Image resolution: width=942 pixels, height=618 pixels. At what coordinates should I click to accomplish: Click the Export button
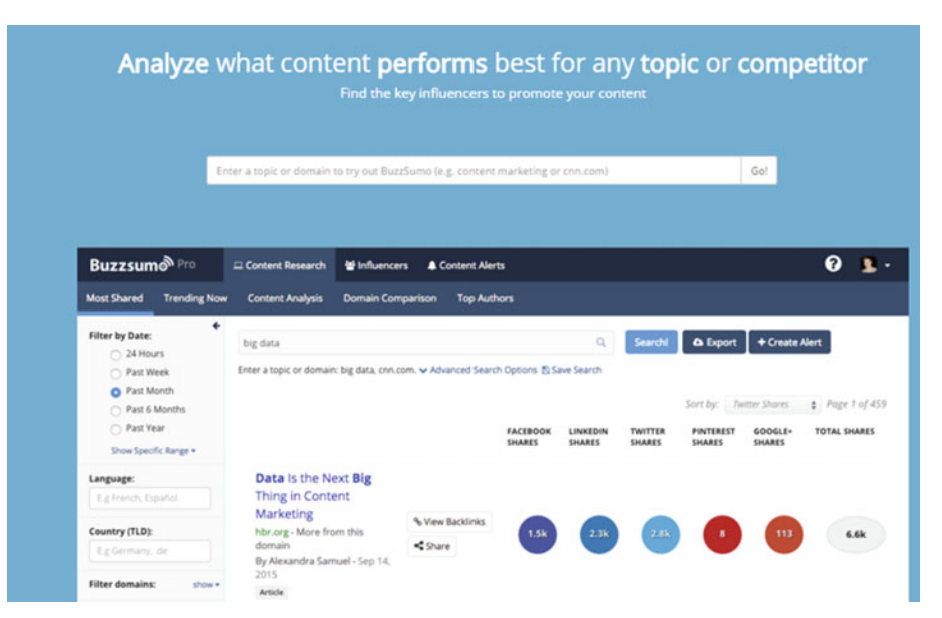pyautogui.click(x=714, y=342)
